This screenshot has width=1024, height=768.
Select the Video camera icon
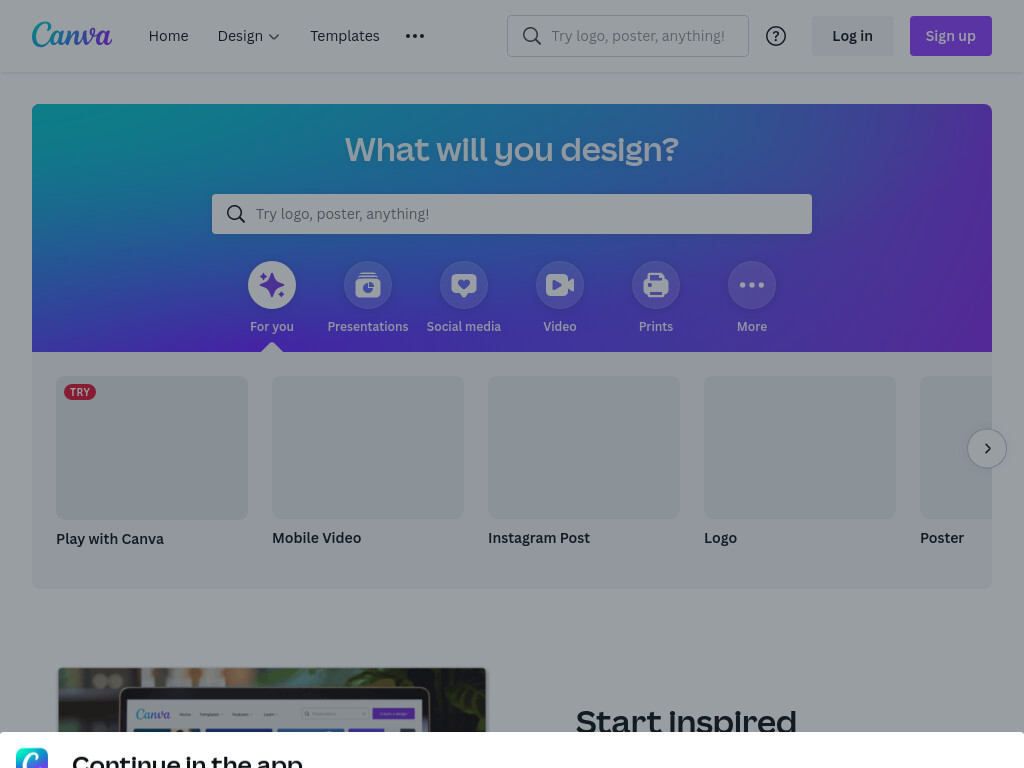click(x=560, y=285)
